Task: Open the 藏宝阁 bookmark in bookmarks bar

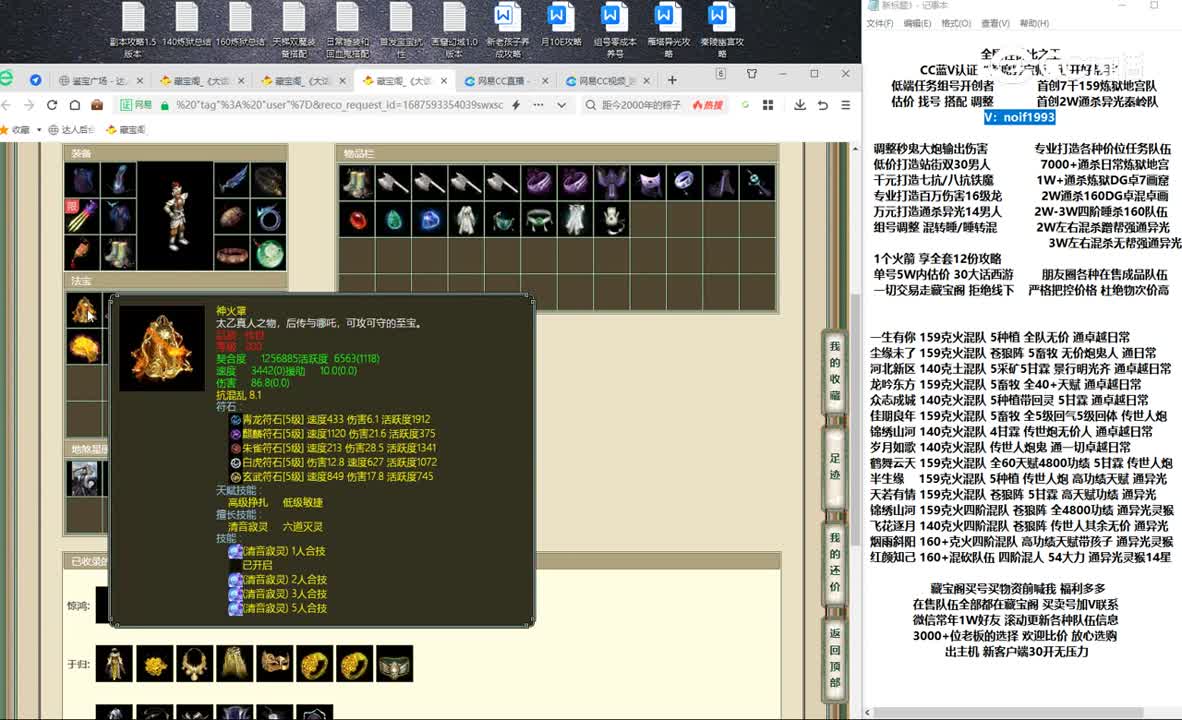Action: point(126,130)
